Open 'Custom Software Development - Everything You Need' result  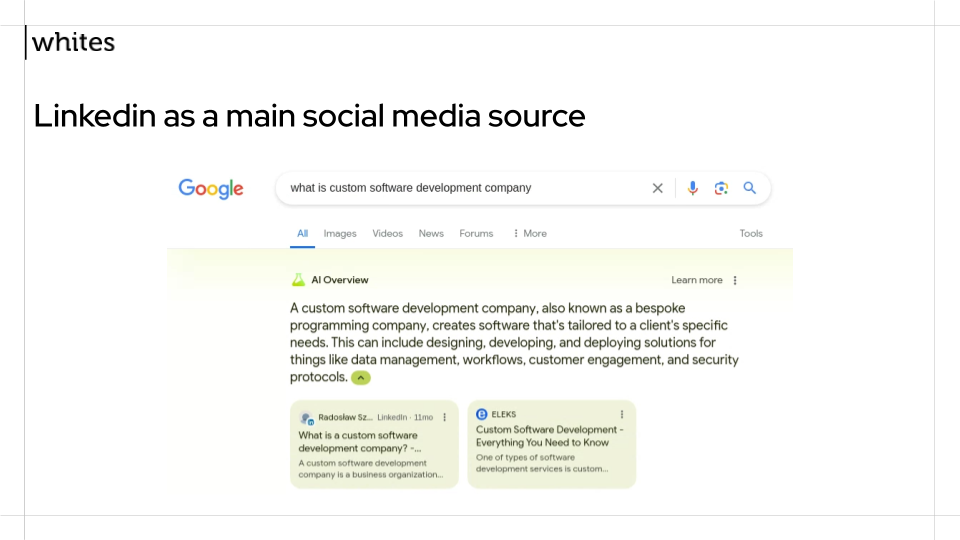pos(549,436)
